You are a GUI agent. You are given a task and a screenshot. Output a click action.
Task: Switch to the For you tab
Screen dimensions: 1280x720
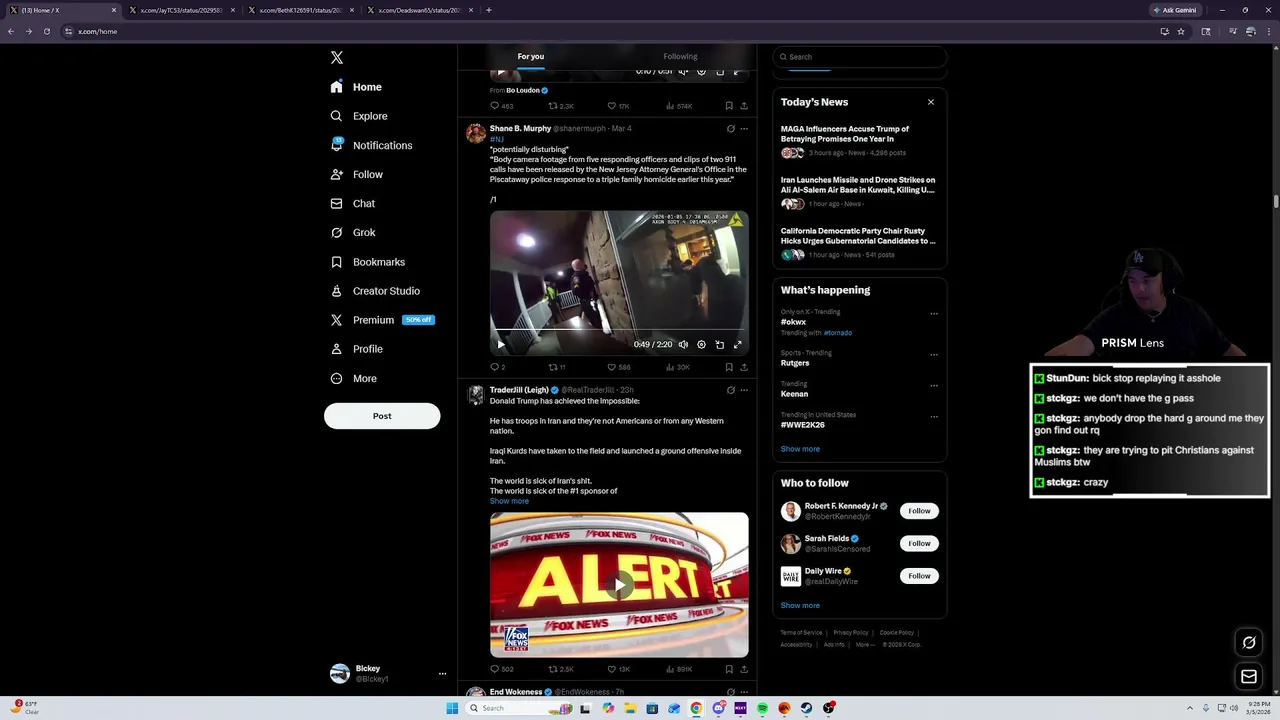[531, 56]
